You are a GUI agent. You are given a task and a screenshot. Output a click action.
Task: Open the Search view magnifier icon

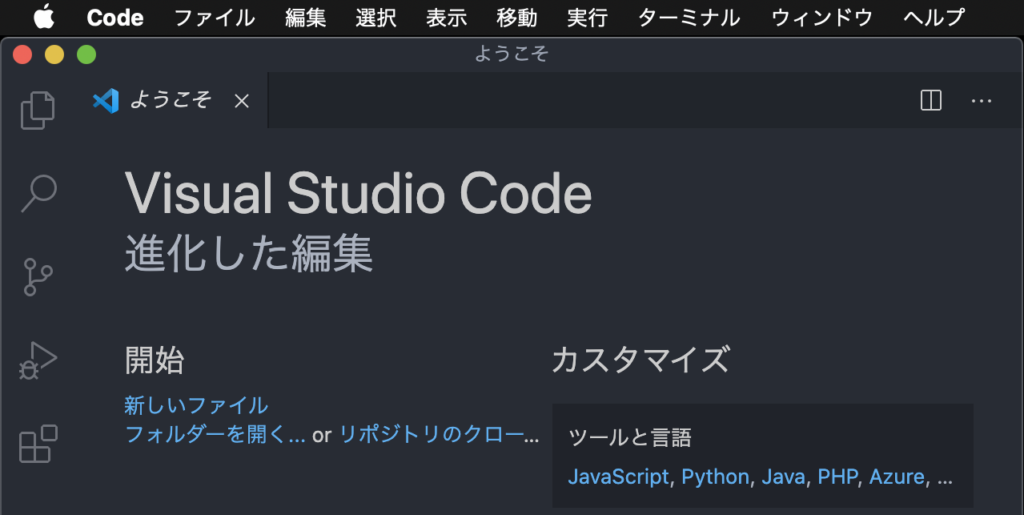click(x=39, y=193)
